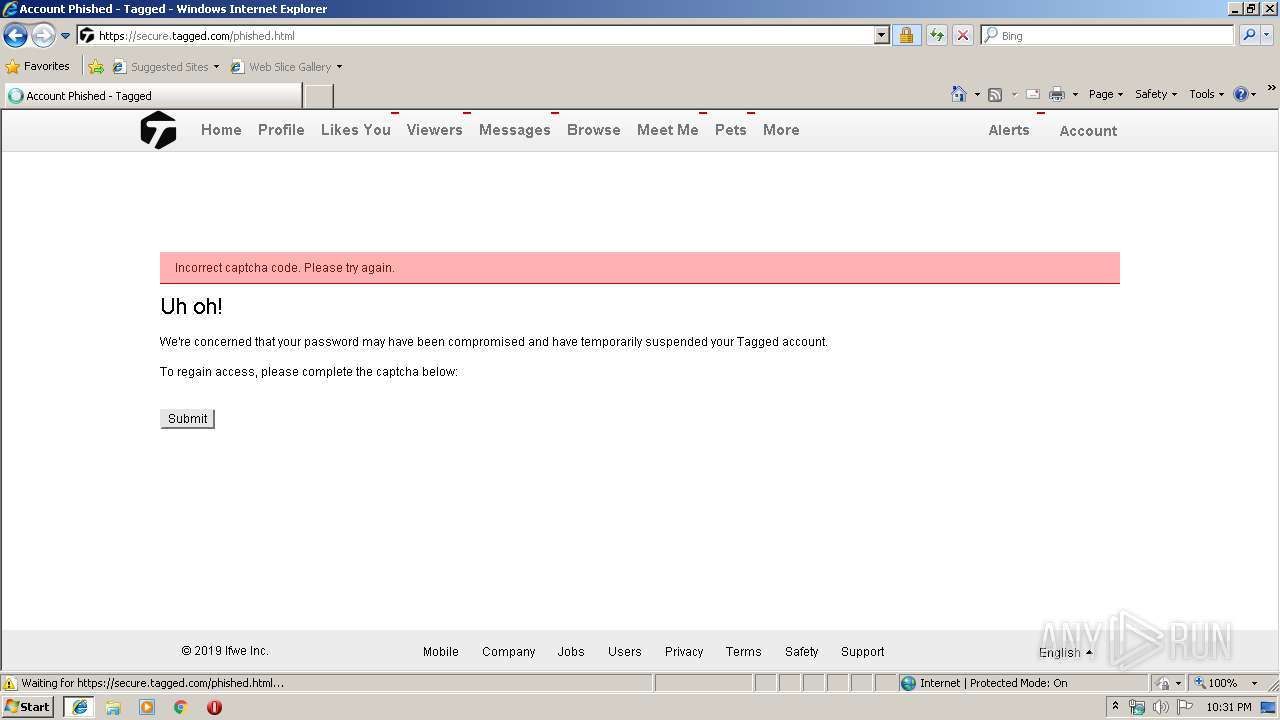Open the Windows Start button

point(28,707)
